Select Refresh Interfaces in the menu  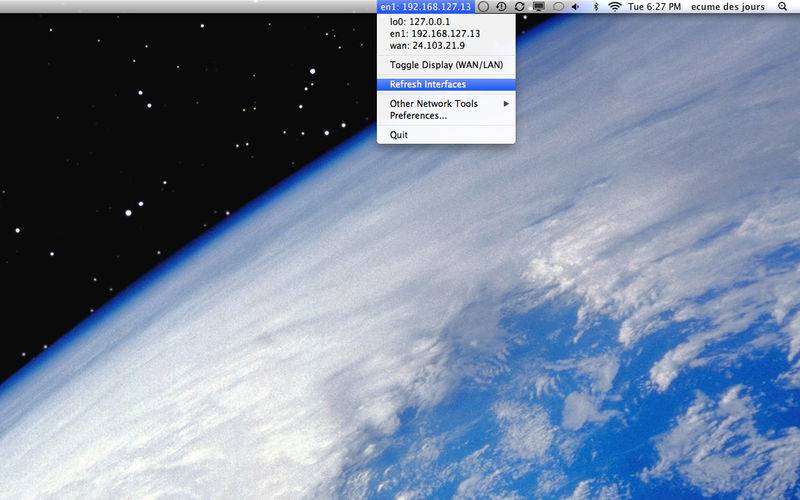click(446, 84)
